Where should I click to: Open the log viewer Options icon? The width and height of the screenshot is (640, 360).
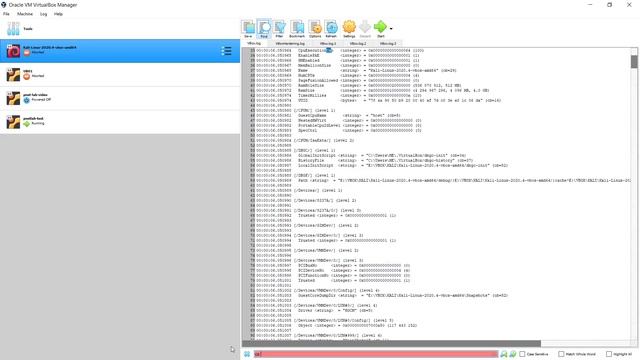(315, 27)
